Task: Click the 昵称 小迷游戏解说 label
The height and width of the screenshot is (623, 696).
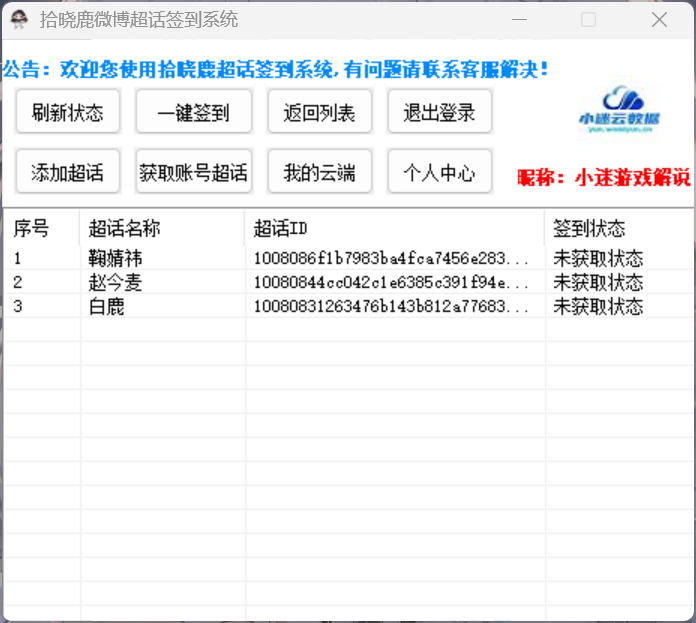Action: (x=603, y=178)
